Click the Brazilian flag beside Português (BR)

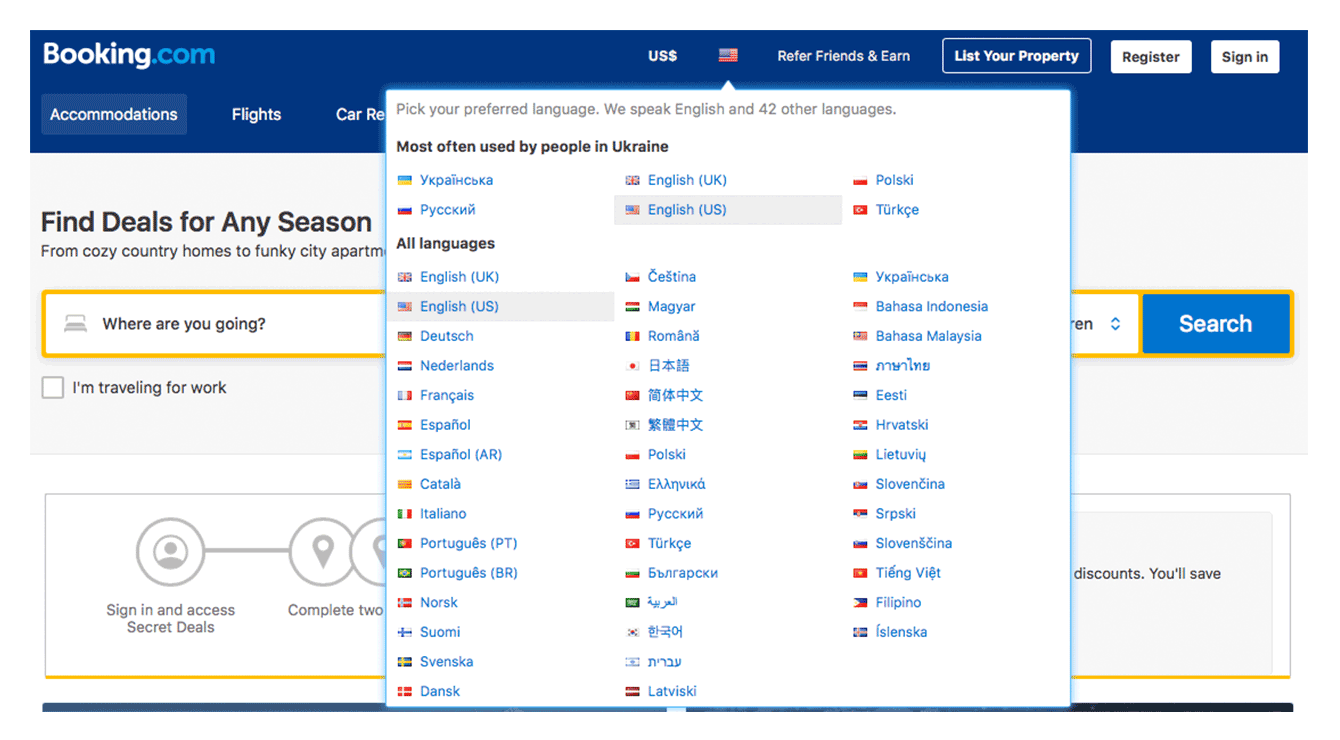405,573
